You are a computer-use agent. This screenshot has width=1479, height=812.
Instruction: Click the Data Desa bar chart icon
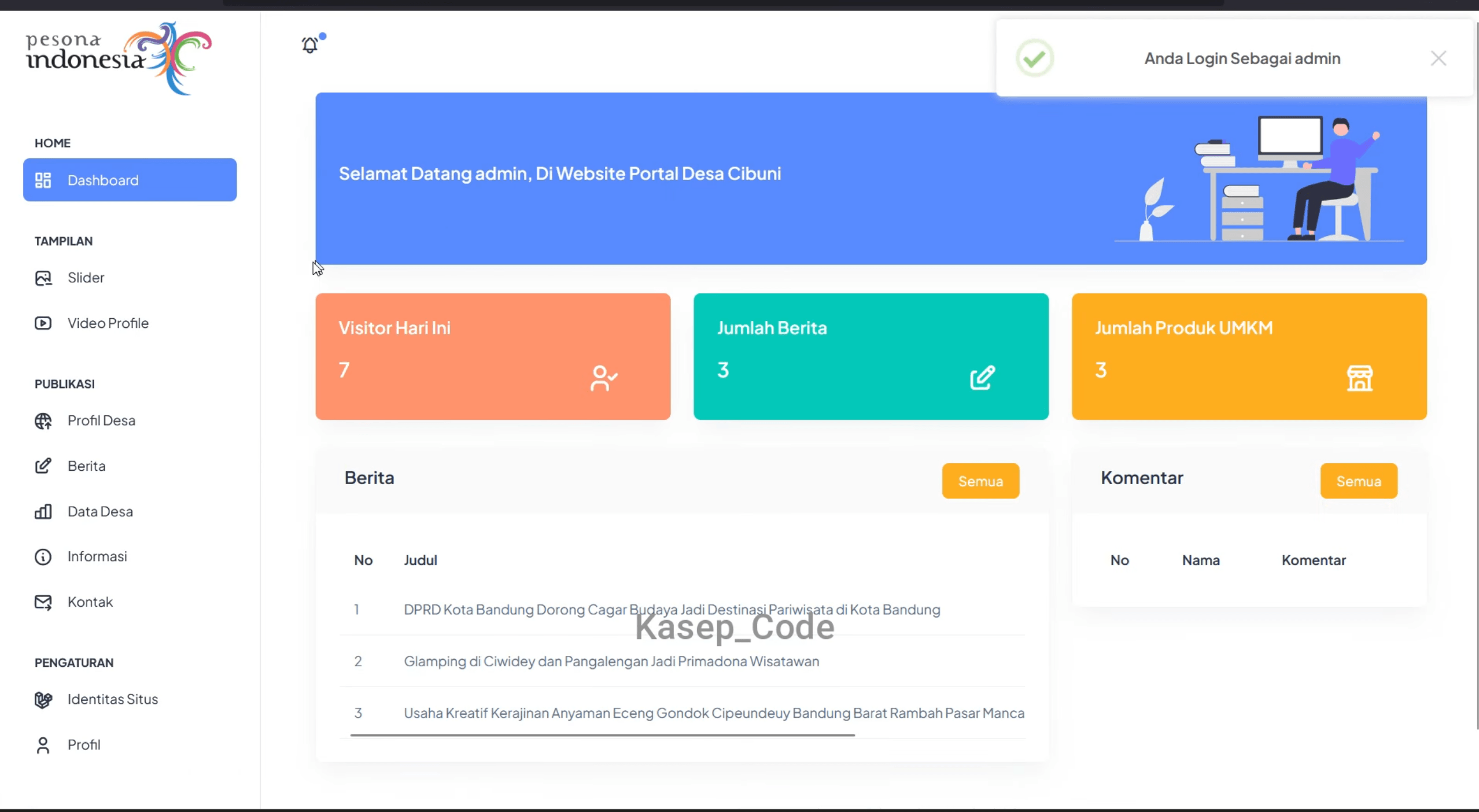coord(43,512)
